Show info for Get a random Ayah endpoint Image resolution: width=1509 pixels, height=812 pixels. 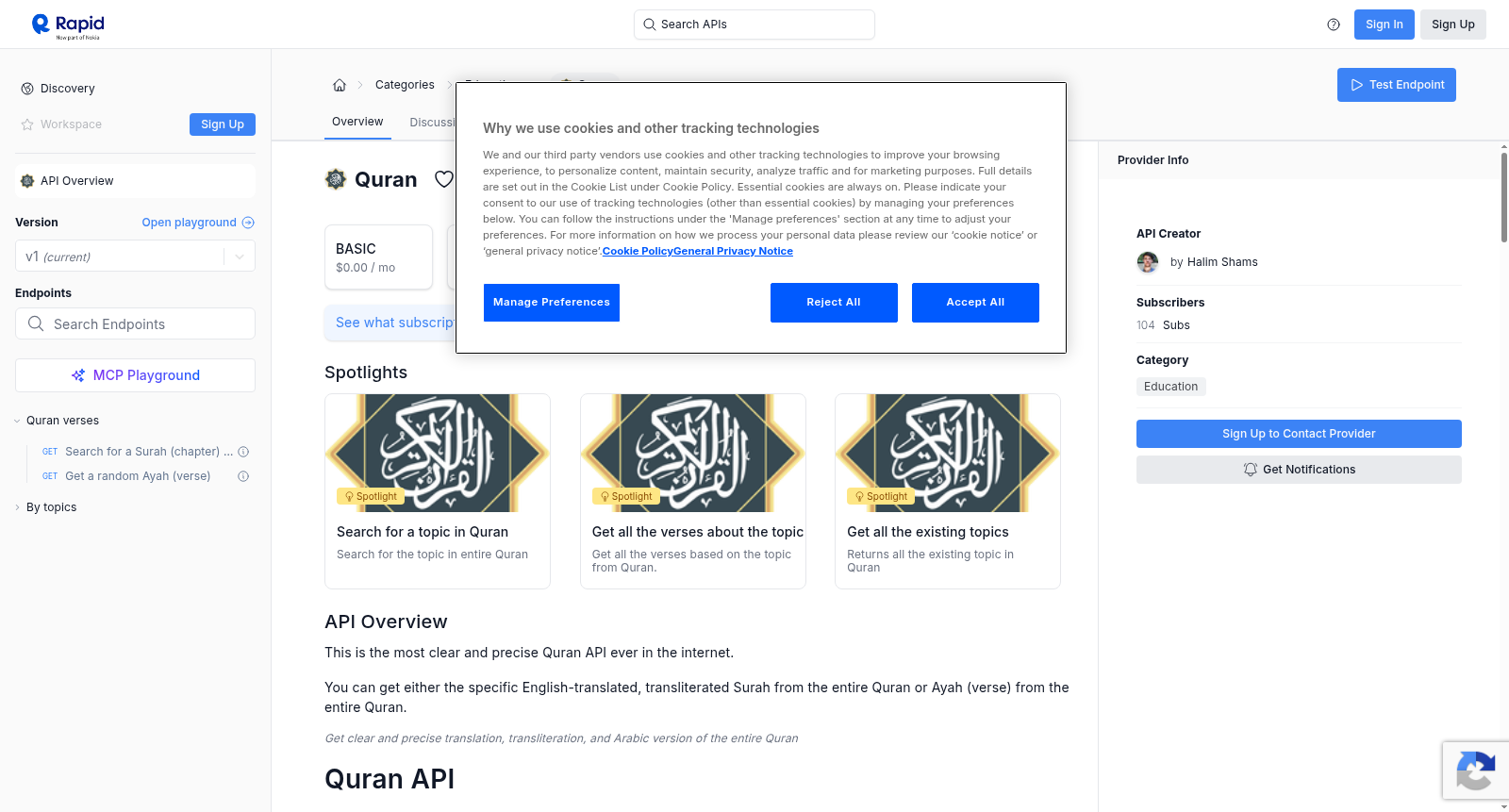[243, 476]
